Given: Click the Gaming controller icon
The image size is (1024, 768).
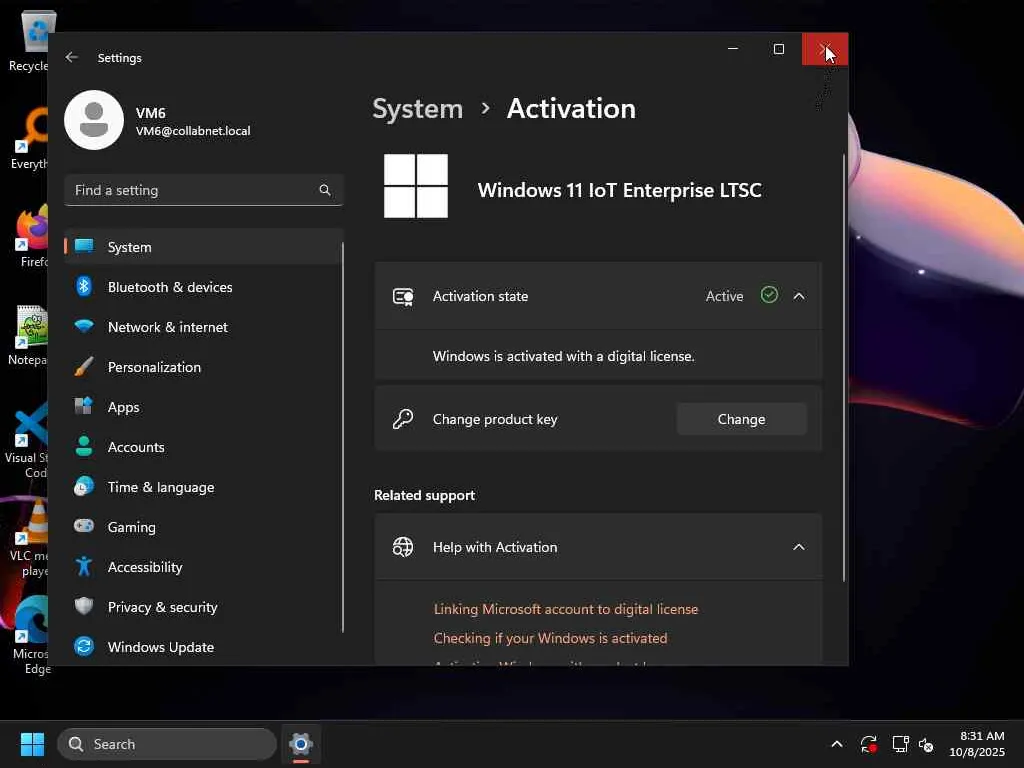Looking at the screenshot, I should pyautogui.click(x=84, y=526).
